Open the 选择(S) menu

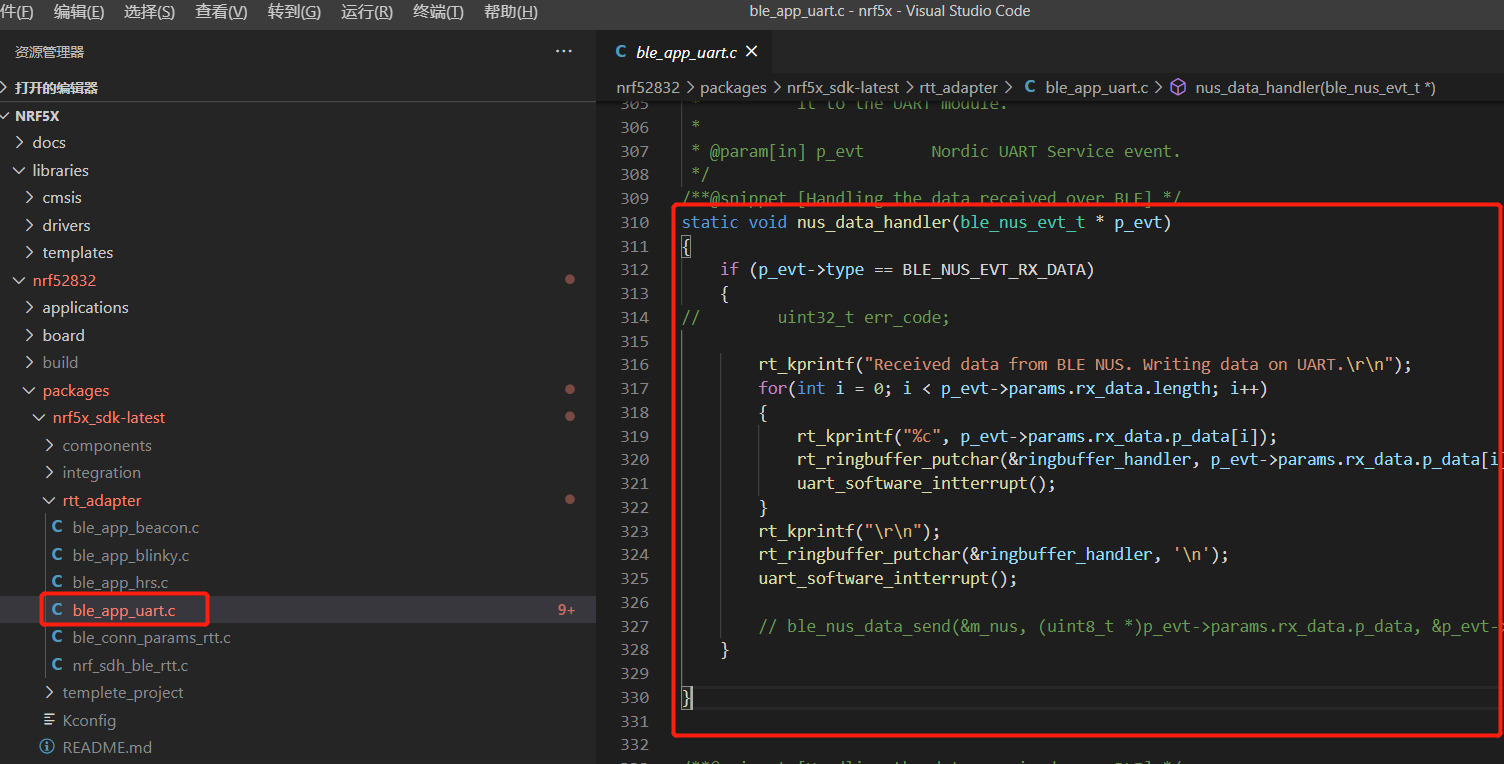tap(149, 12)
